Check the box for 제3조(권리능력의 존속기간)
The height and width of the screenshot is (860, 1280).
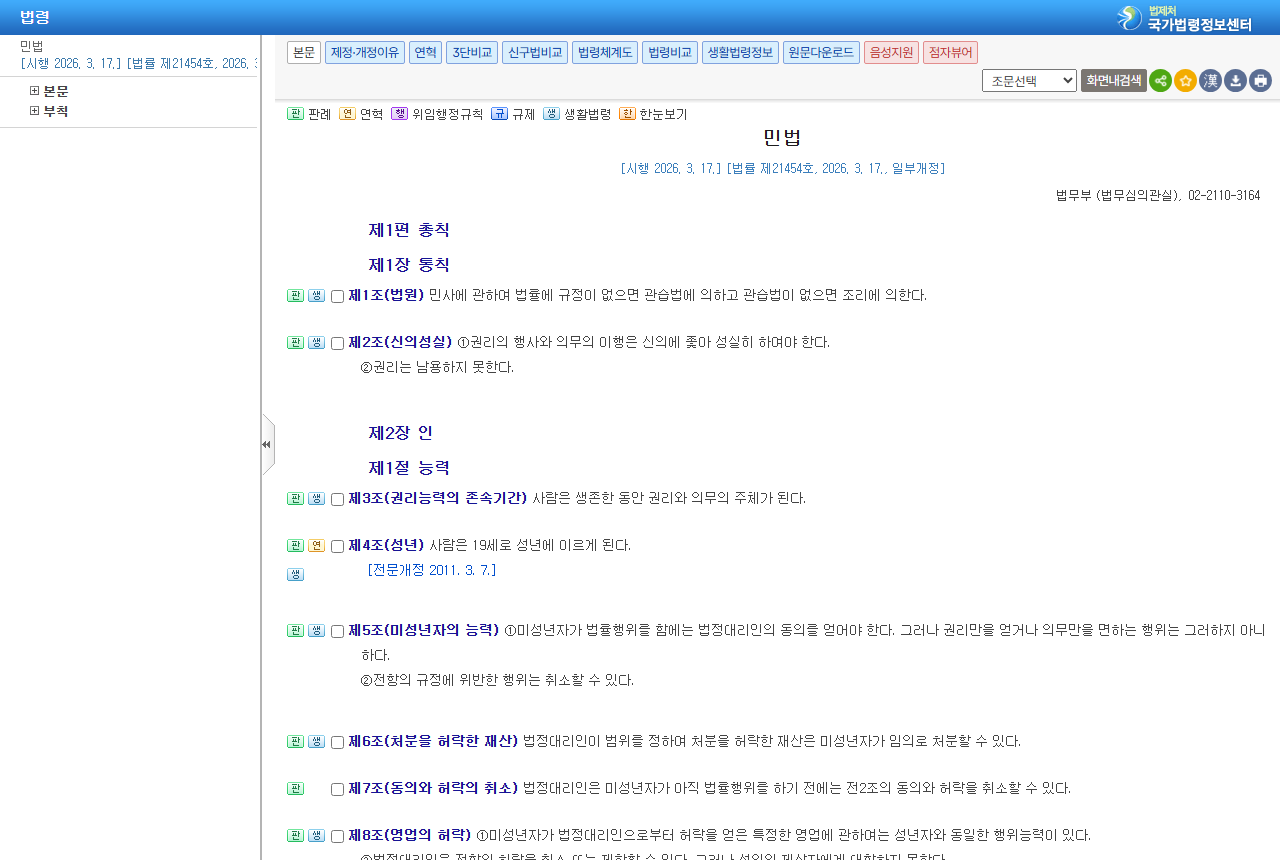click(x=337, y=500)
